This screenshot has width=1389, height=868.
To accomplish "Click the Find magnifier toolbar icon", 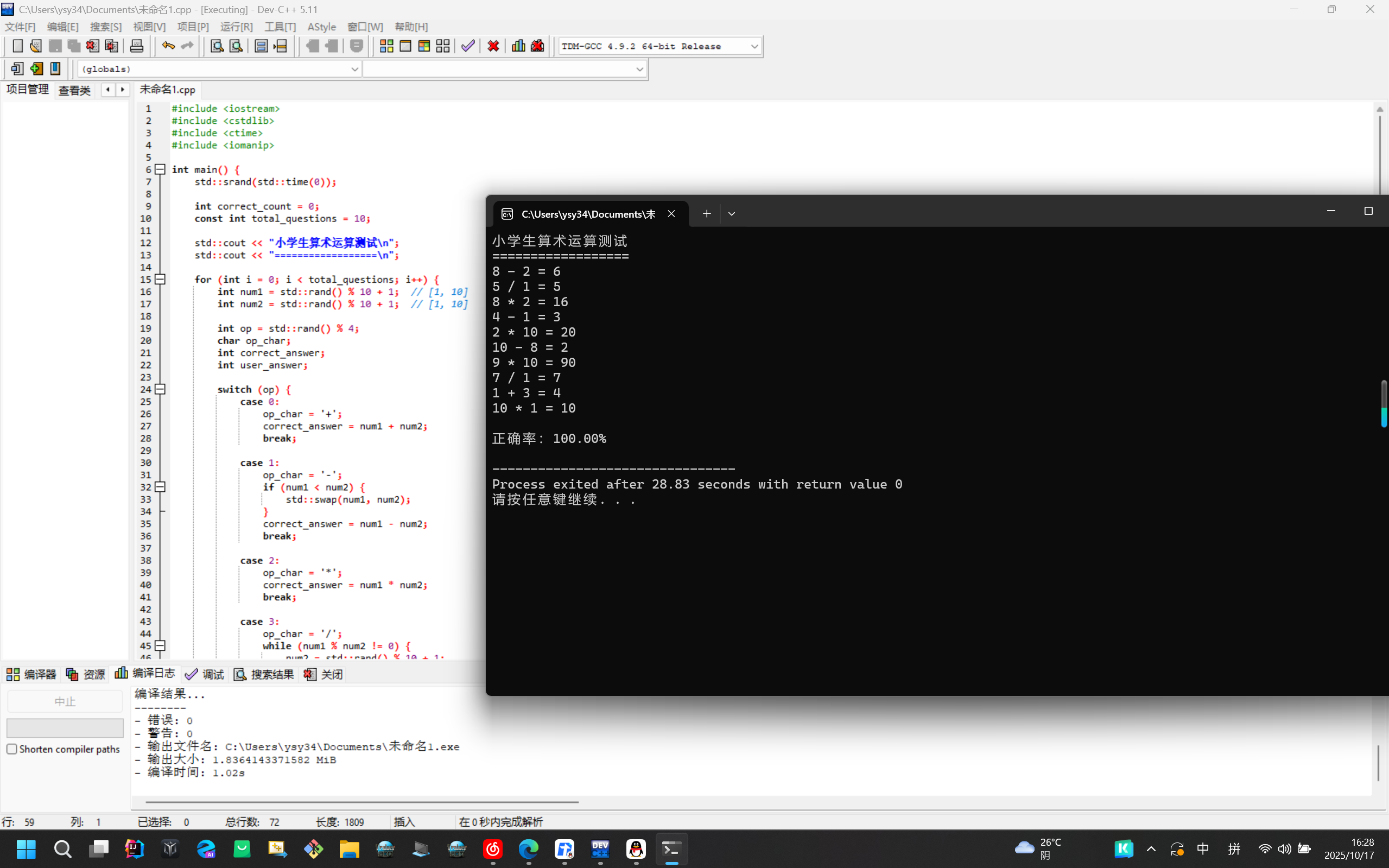I will coord(217,46).
